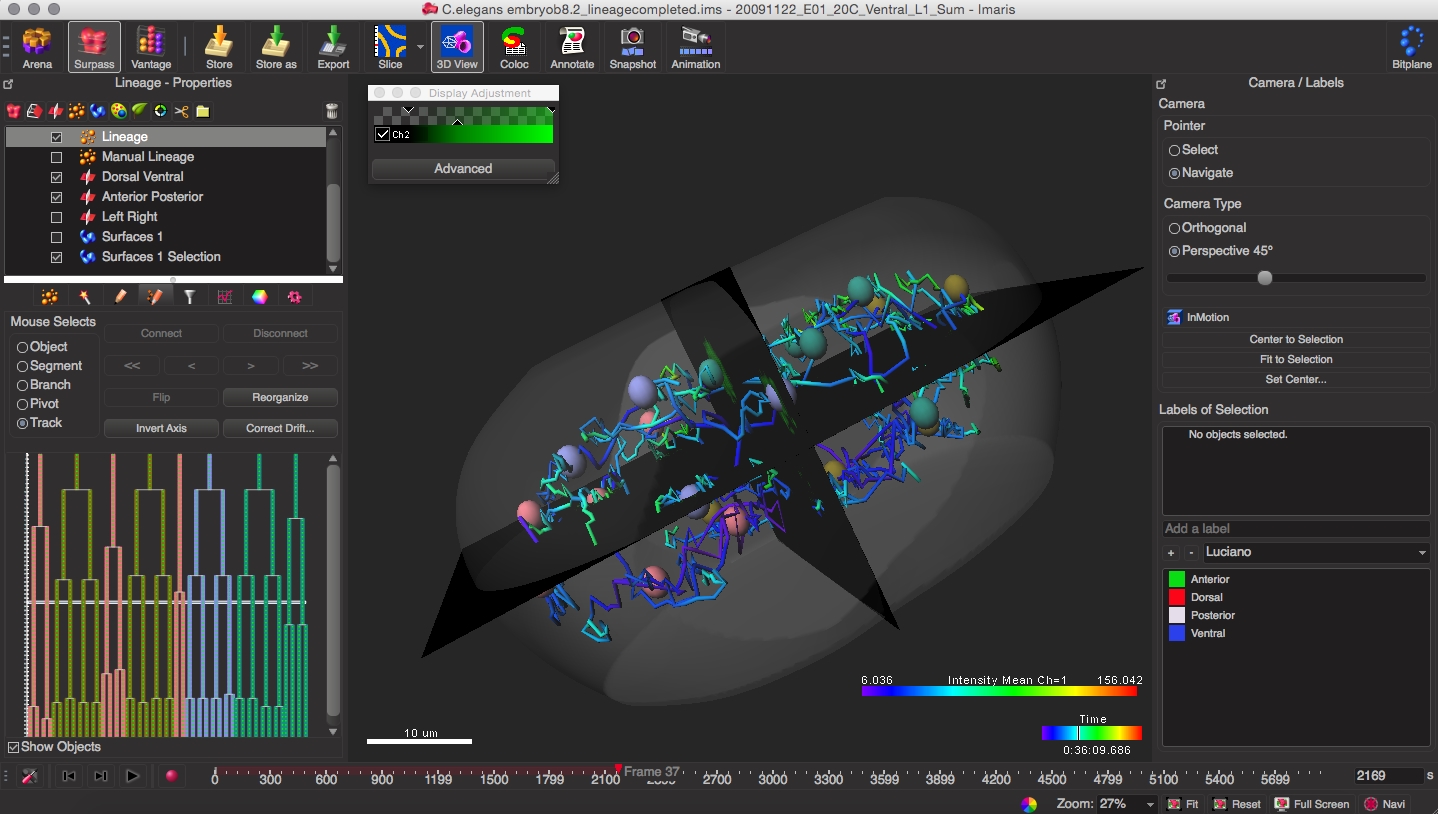Click the red record button
1438x814 pixels.
pyautogui.click(x=171, y=775)
